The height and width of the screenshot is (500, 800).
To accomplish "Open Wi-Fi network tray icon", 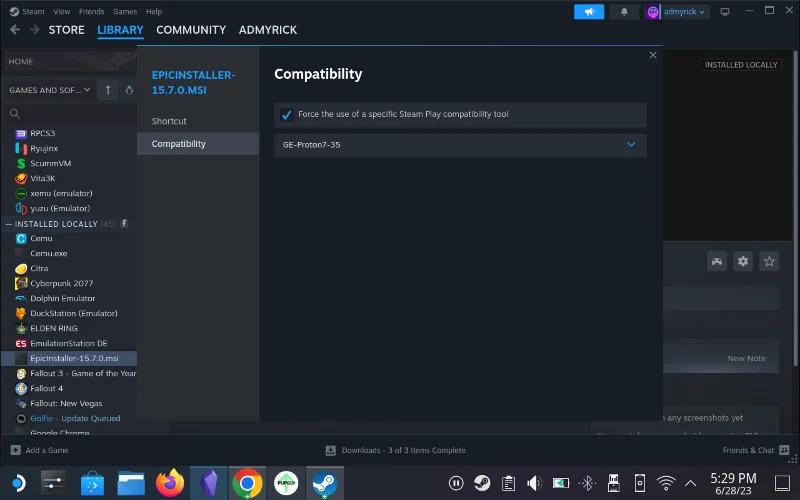I will [x=666, y=483].
